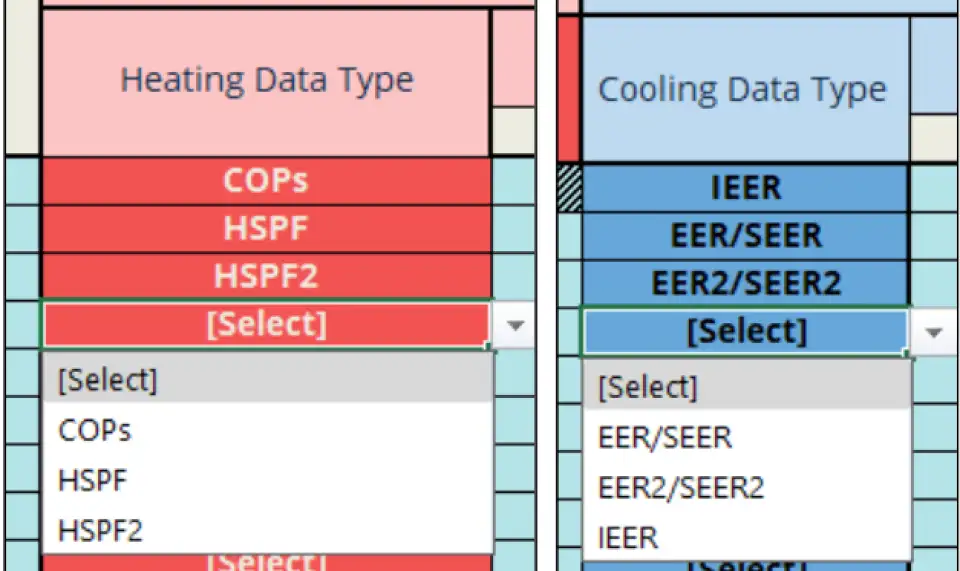
Task: Choose EER/SEER from the cooling dropdown list
Action: coord(665,437)
